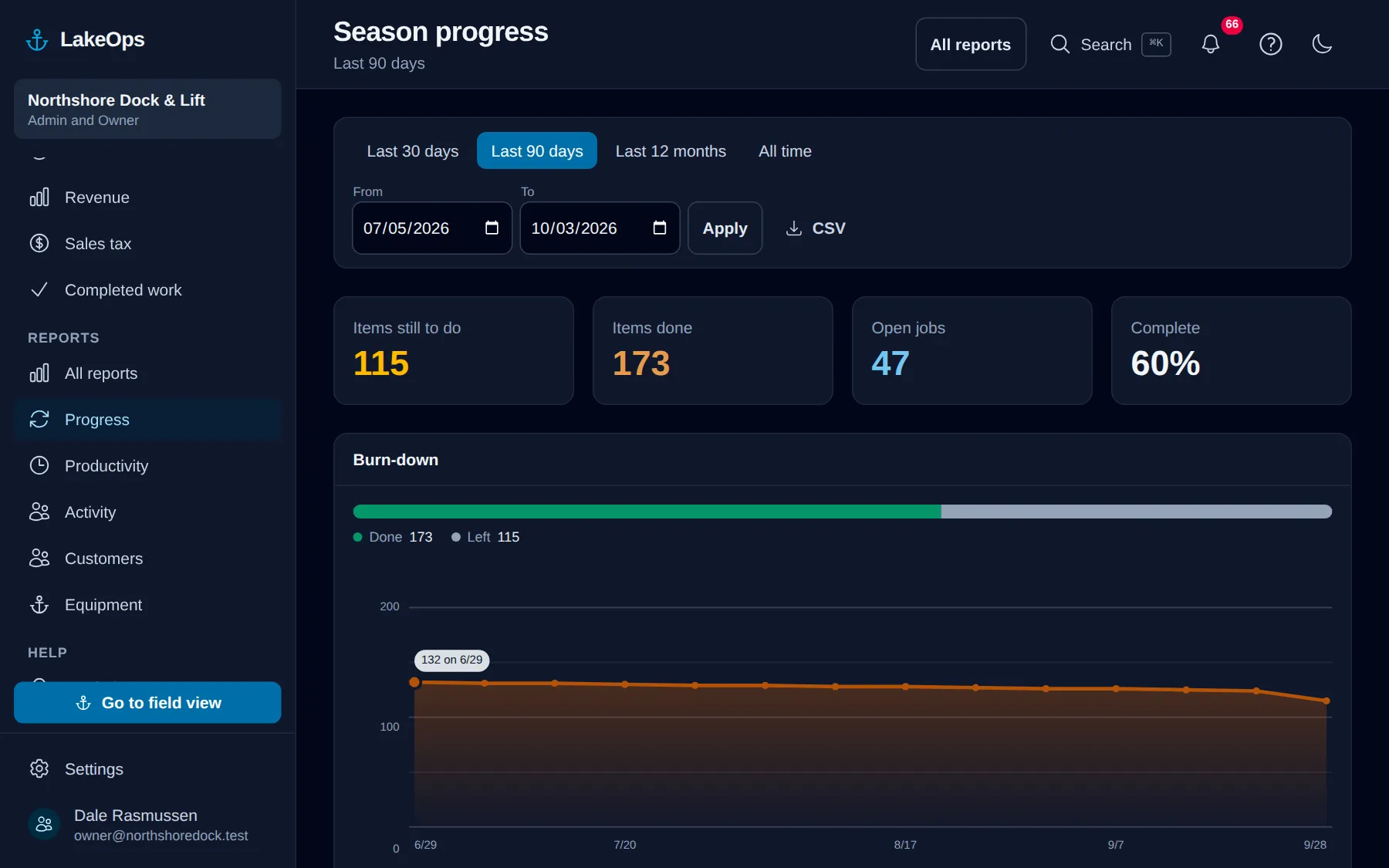The width and height of the screenshot is (1389, 868).
Task: Click the gray Left legend dot
Action: [456, 537]
